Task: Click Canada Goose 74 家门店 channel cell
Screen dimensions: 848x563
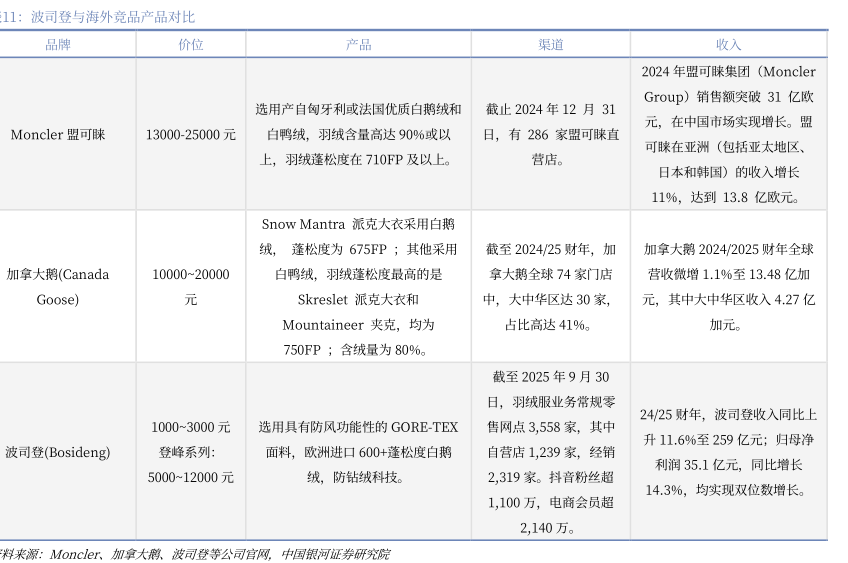Action: click(x=551, y=286)
